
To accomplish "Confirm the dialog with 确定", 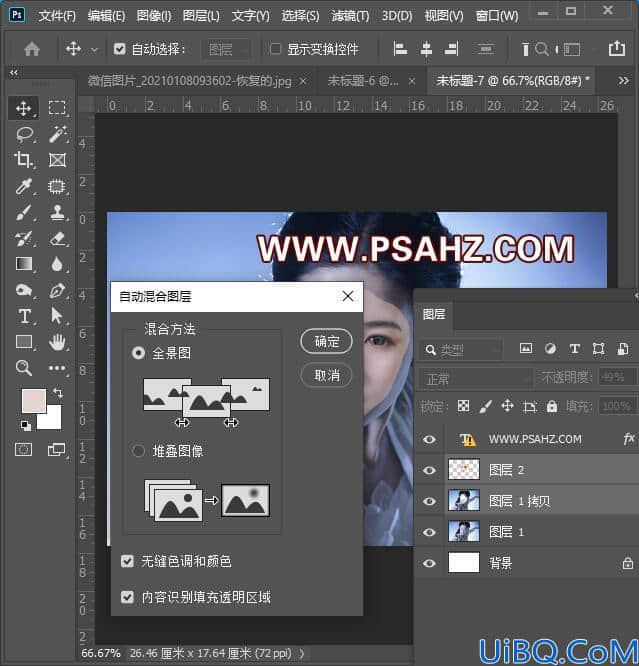I will coord(326,341).
